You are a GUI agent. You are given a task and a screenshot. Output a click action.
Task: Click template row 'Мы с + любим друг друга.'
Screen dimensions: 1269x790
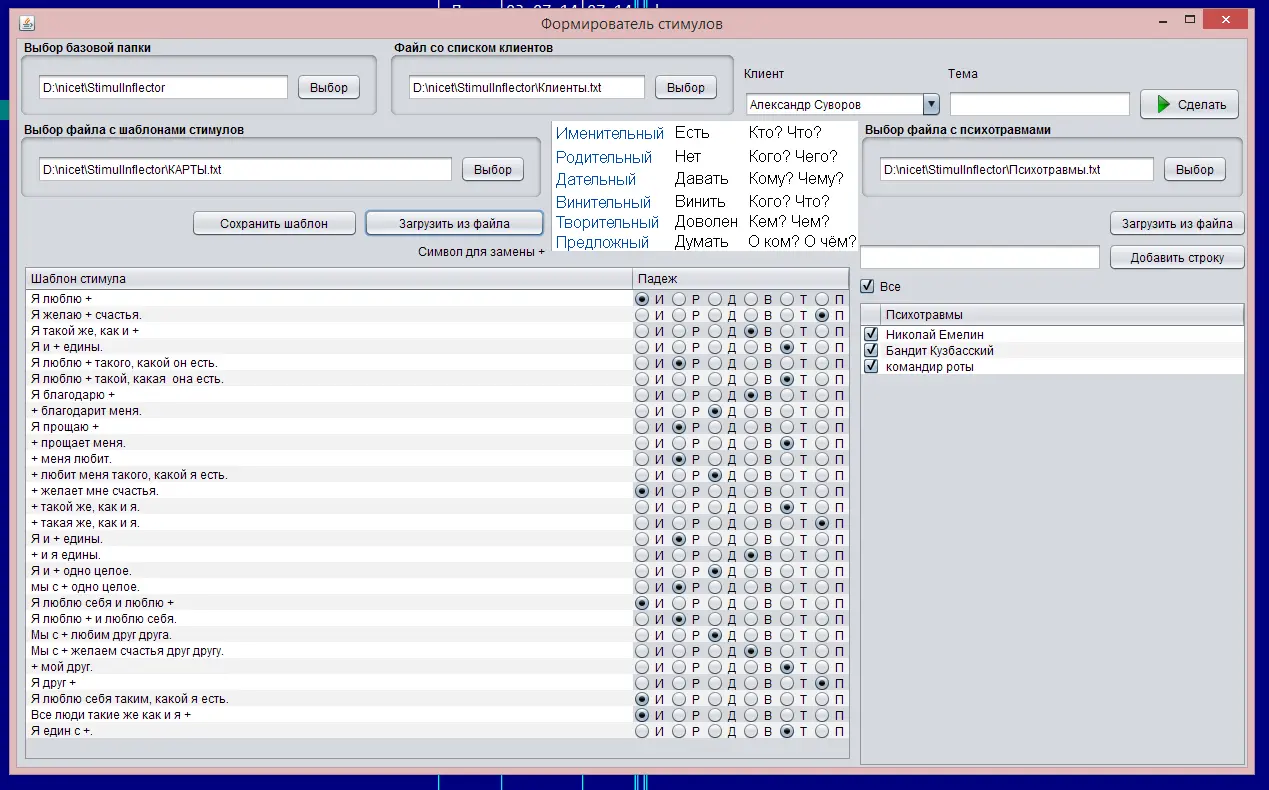point(329,634)
